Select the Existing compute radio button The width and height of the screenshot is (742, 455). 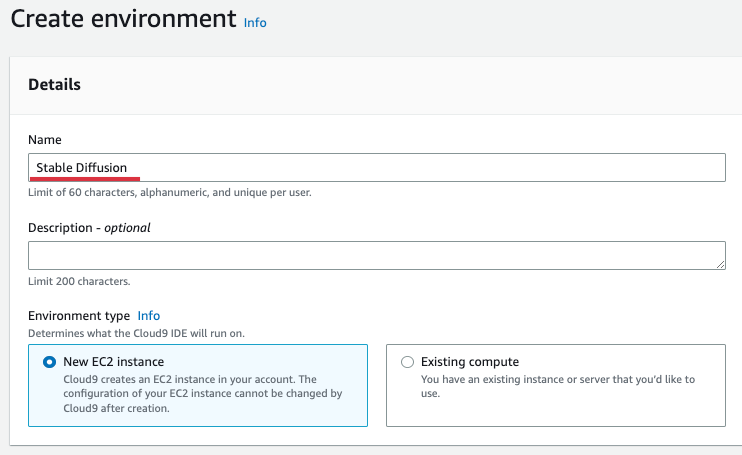pos(407,362)
